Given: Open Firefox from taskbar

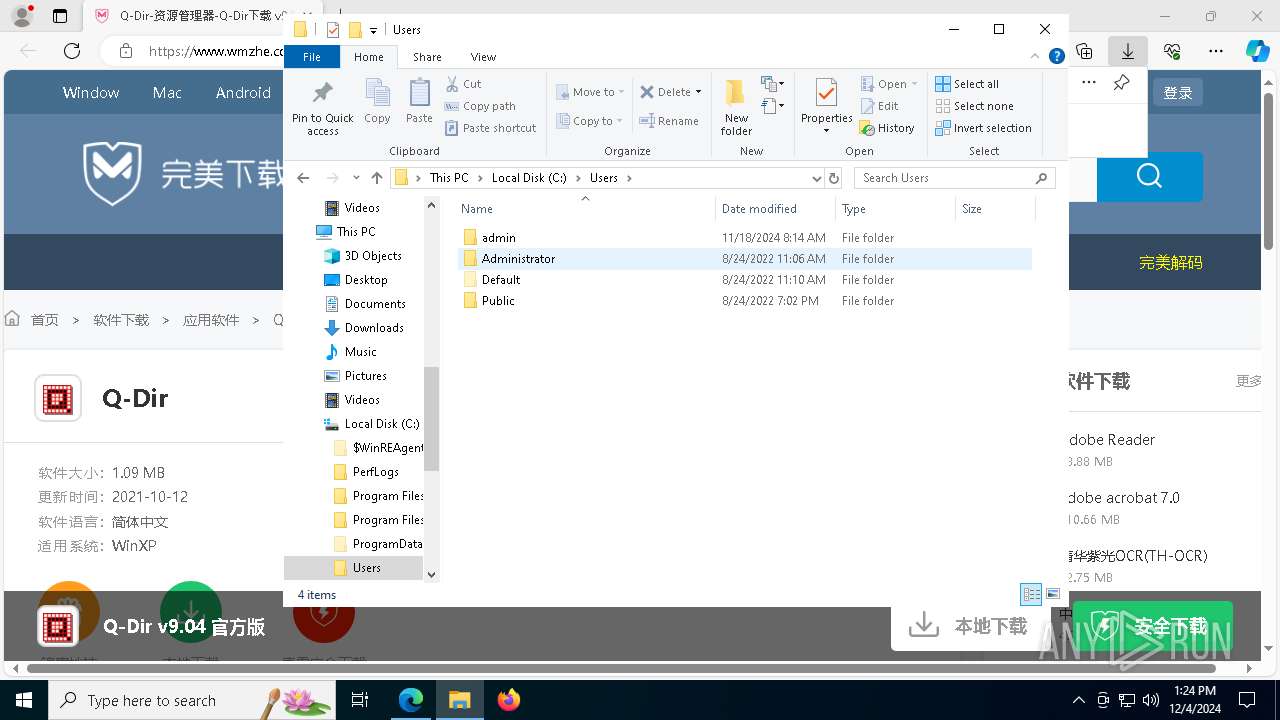Looking at the screenshot, I should coord(509,700).
